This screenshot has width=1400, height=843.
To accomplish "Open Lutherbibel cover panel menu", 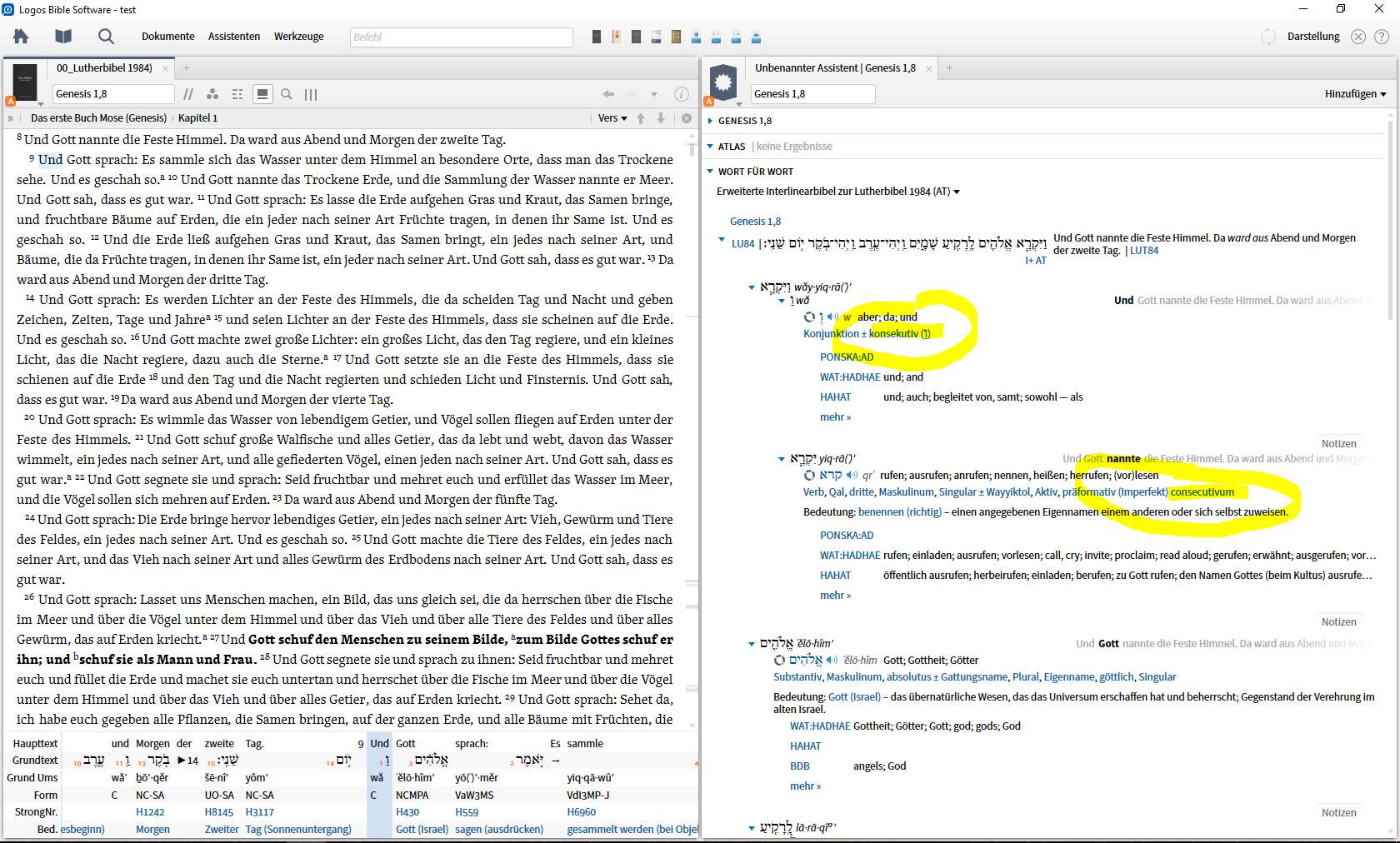I will pos(24,83).
